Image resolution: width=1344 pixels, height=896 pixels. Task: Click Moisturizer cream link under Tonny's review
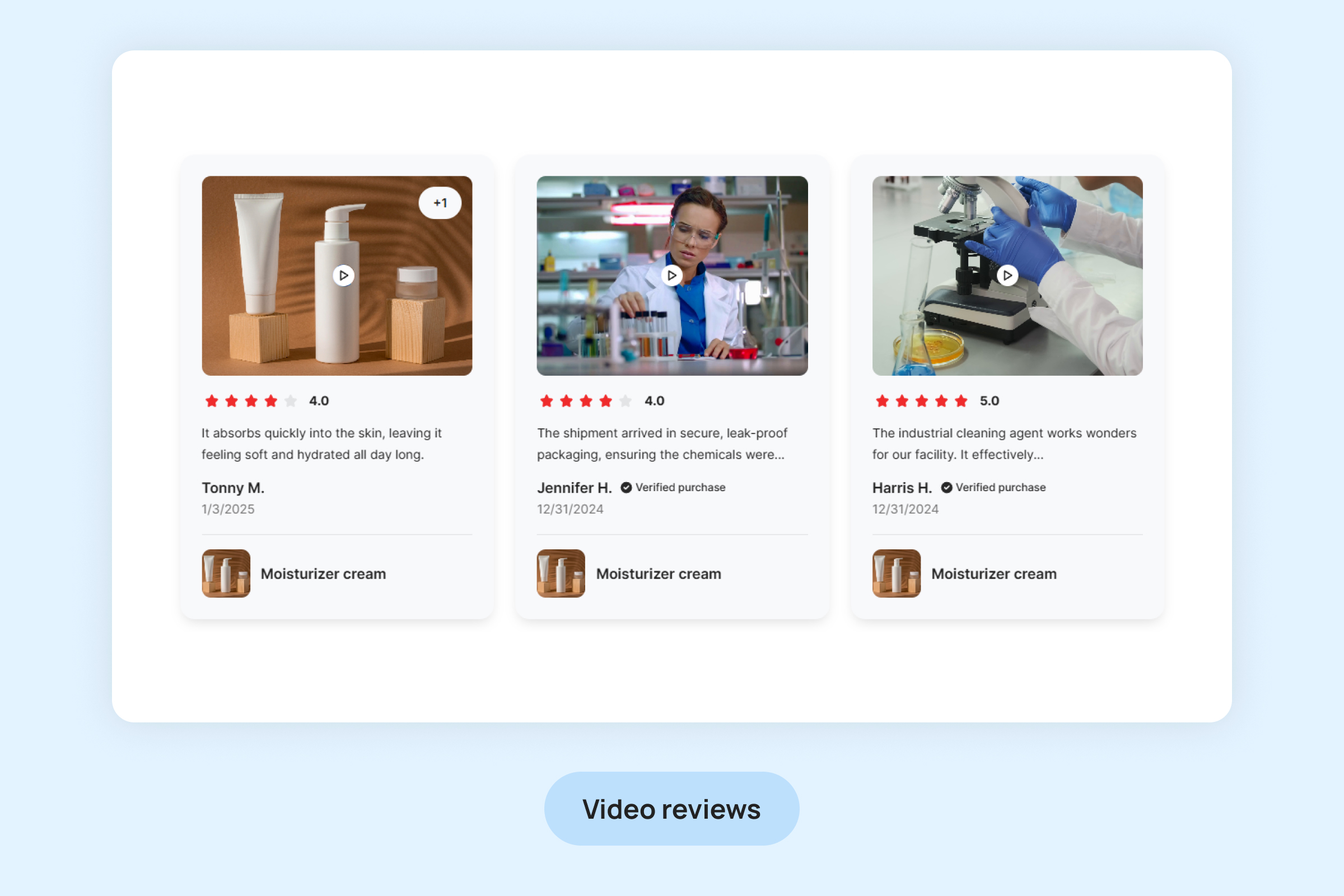pyautogui.click(x=323, y=573)
